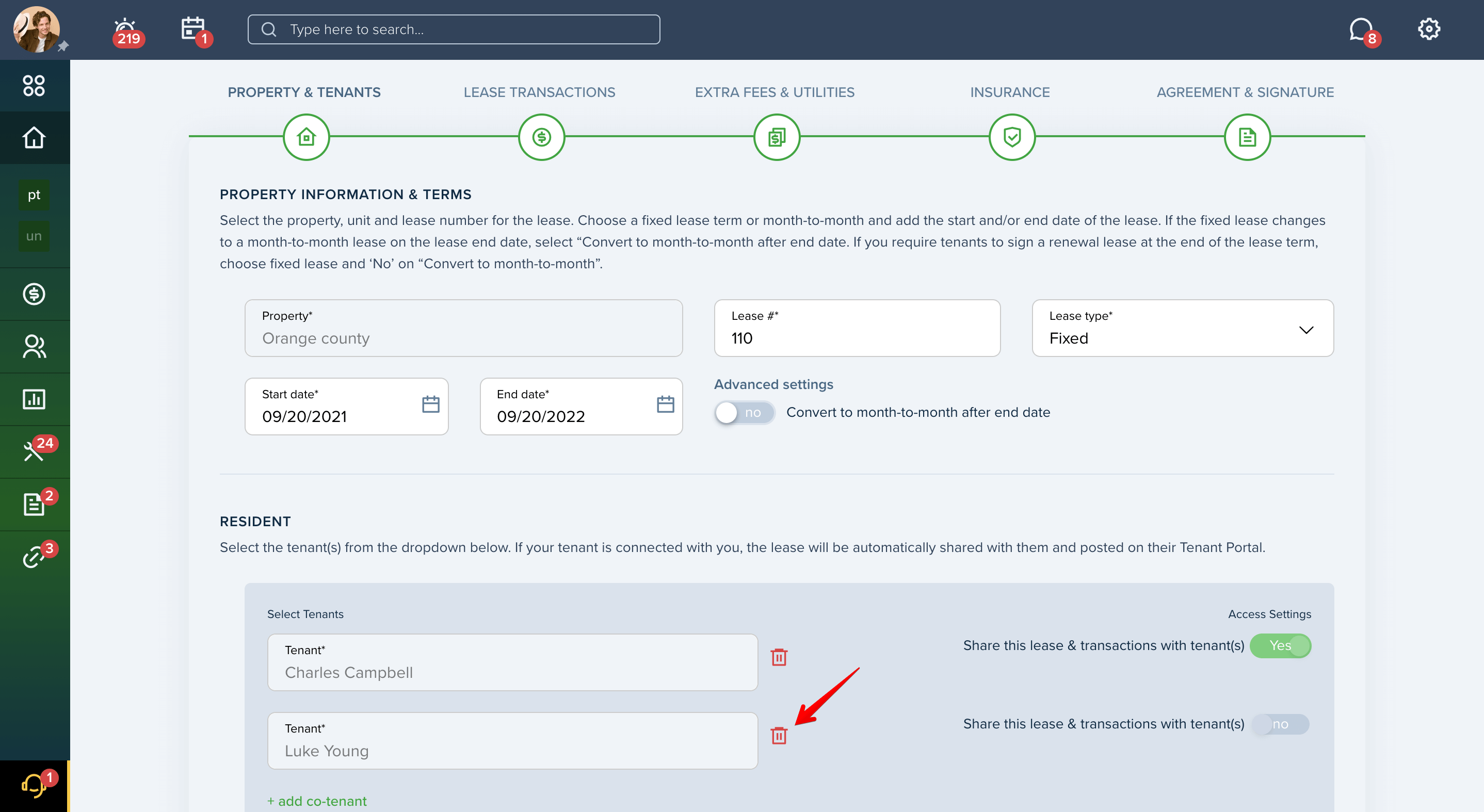The image size is (1484, 812).
Task: Select the 'pt' sidebar item
Action: pos(34,194)
